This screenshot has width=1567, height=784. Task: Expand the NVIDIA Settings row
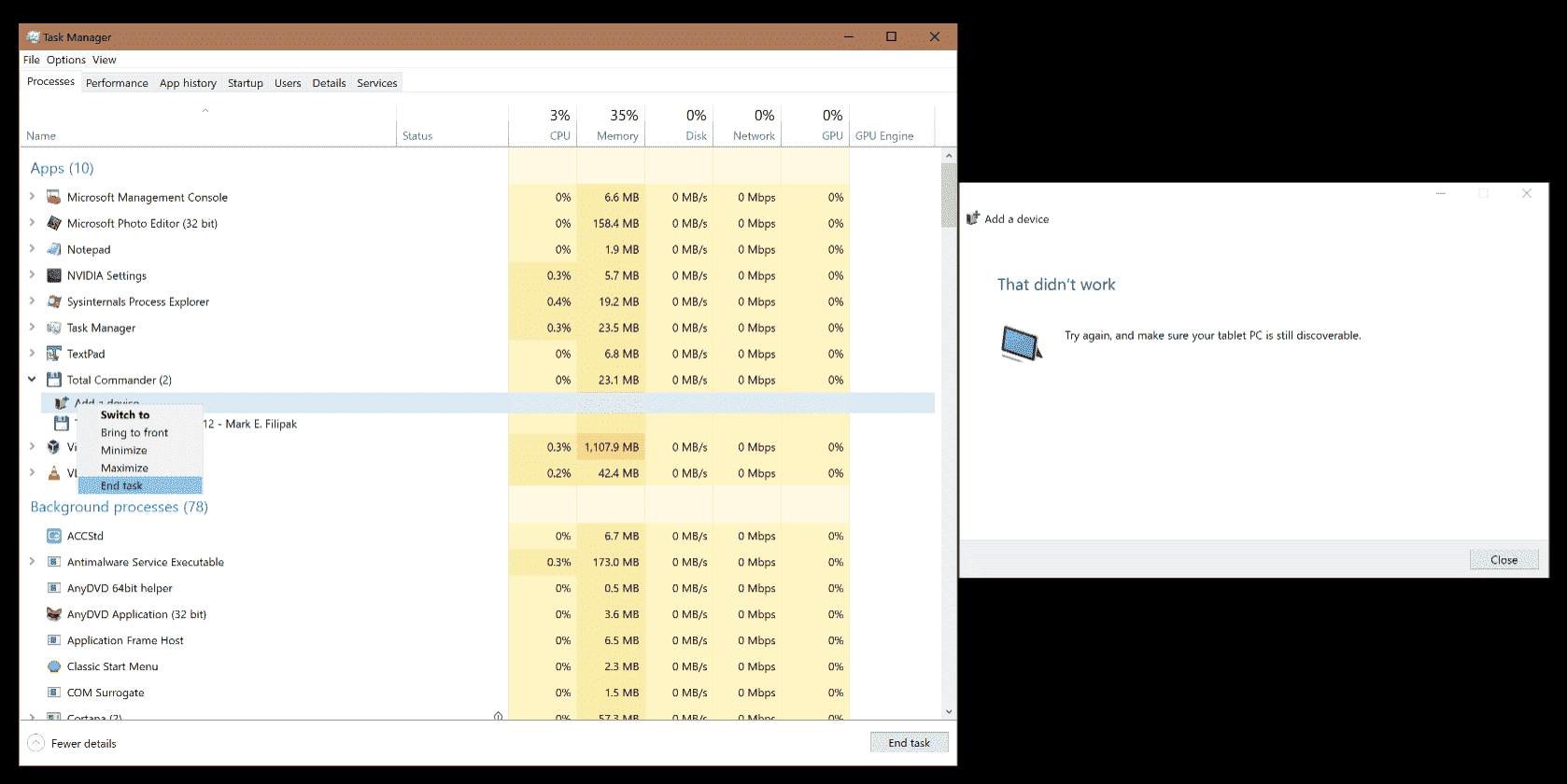[32, 275]
